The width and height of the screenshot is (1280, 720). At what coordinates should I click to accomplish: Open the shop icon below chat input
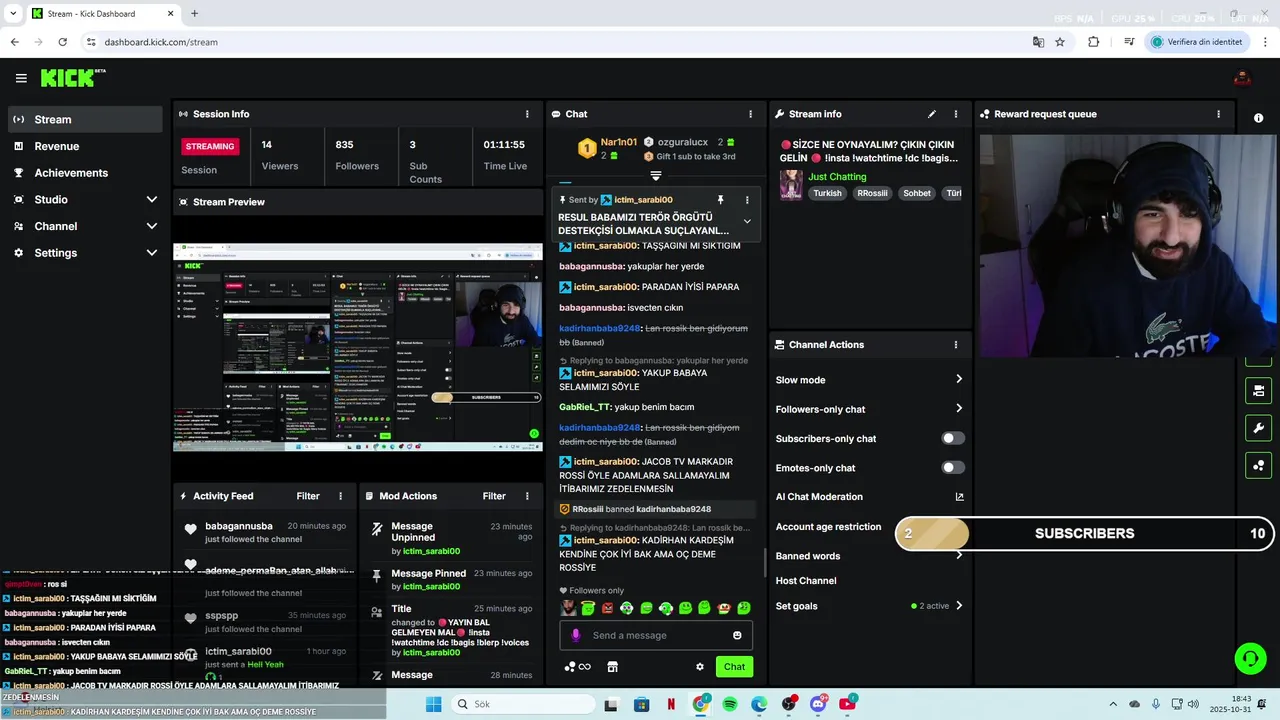(612, 667)
